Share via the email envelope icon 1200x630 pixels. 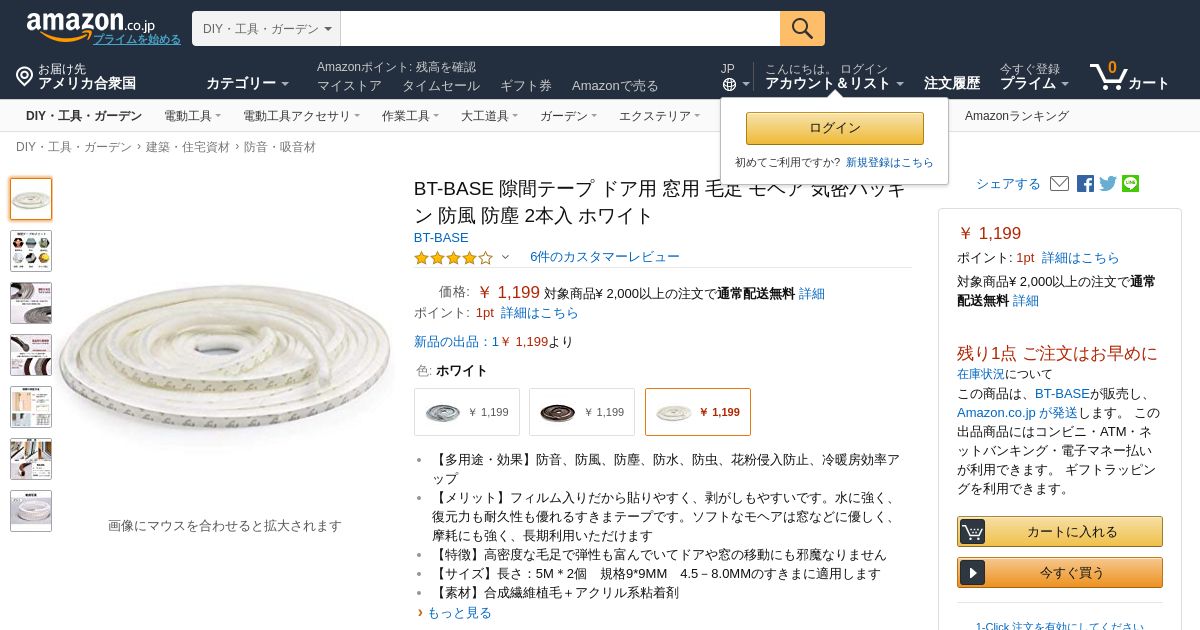[x=1059, y=184]
